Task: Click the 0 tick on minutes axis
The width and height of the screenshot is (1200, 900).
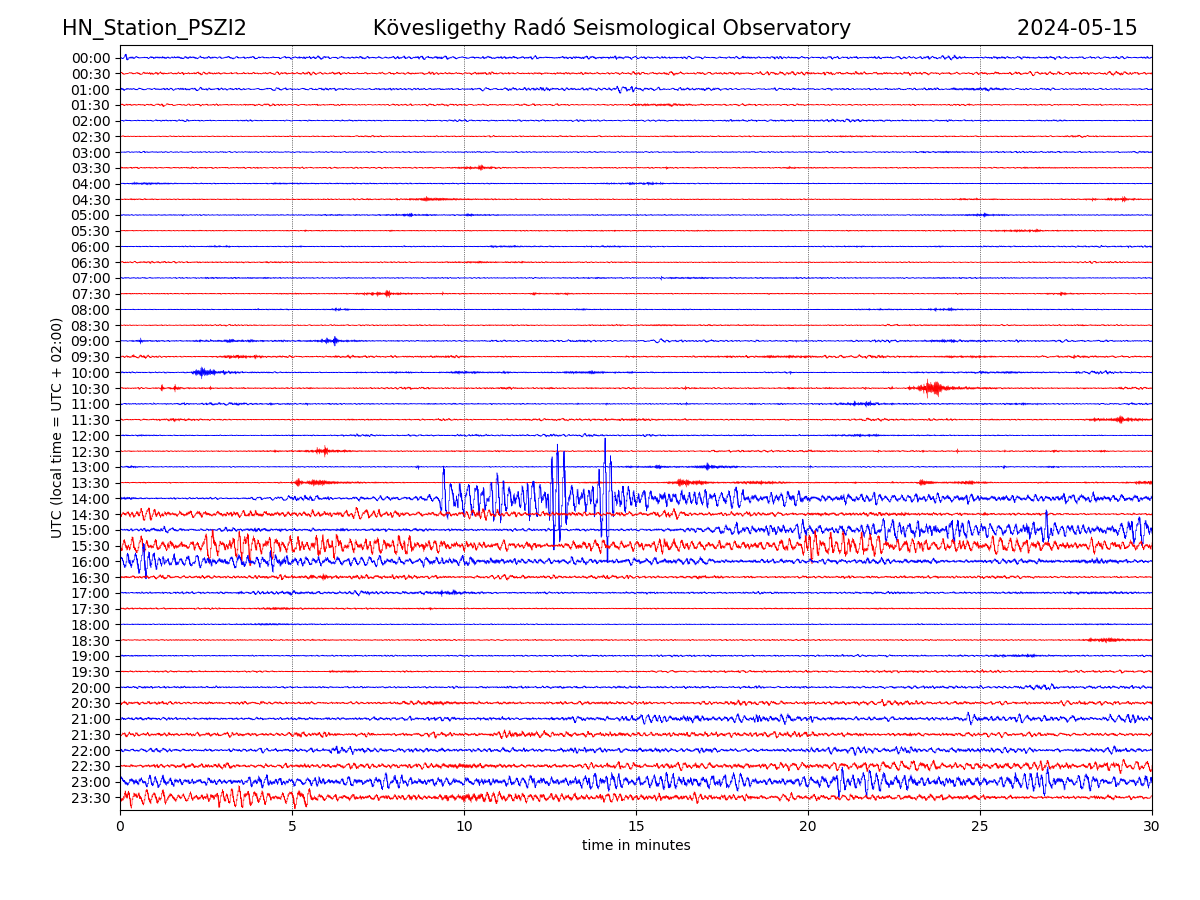Action: click(120, 826)
